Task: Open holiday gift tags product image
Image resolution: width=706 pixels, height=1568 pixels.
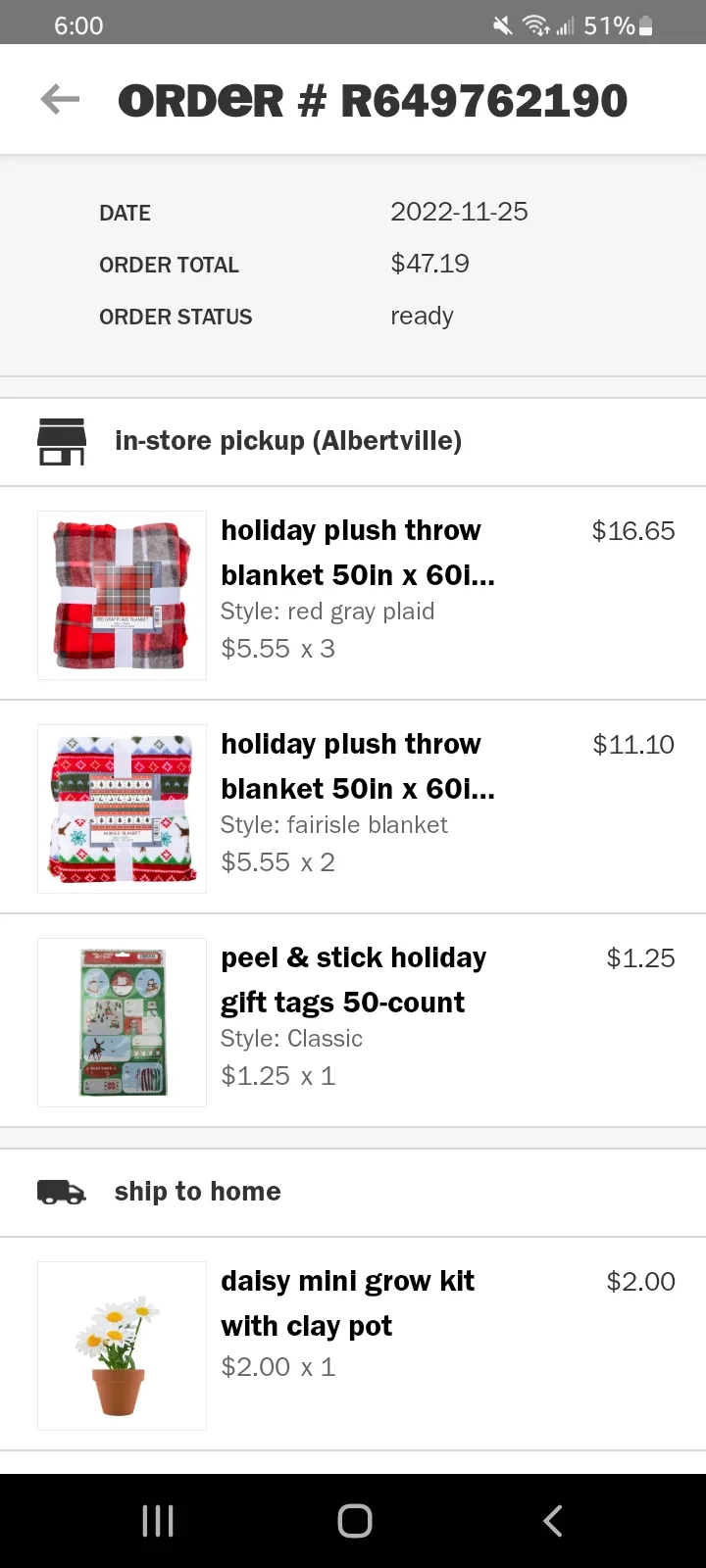Action: click(122, 1022)
